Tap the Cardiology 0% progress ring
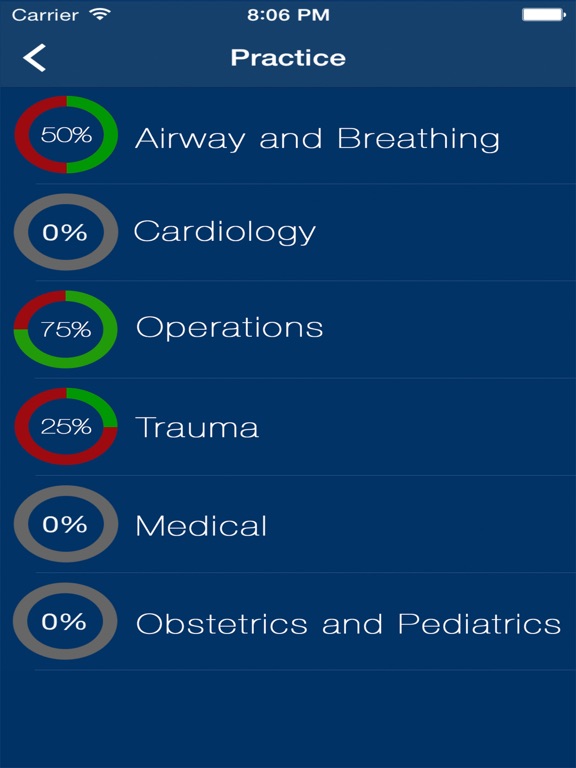The image size is (576, 768). pos(66,232)
